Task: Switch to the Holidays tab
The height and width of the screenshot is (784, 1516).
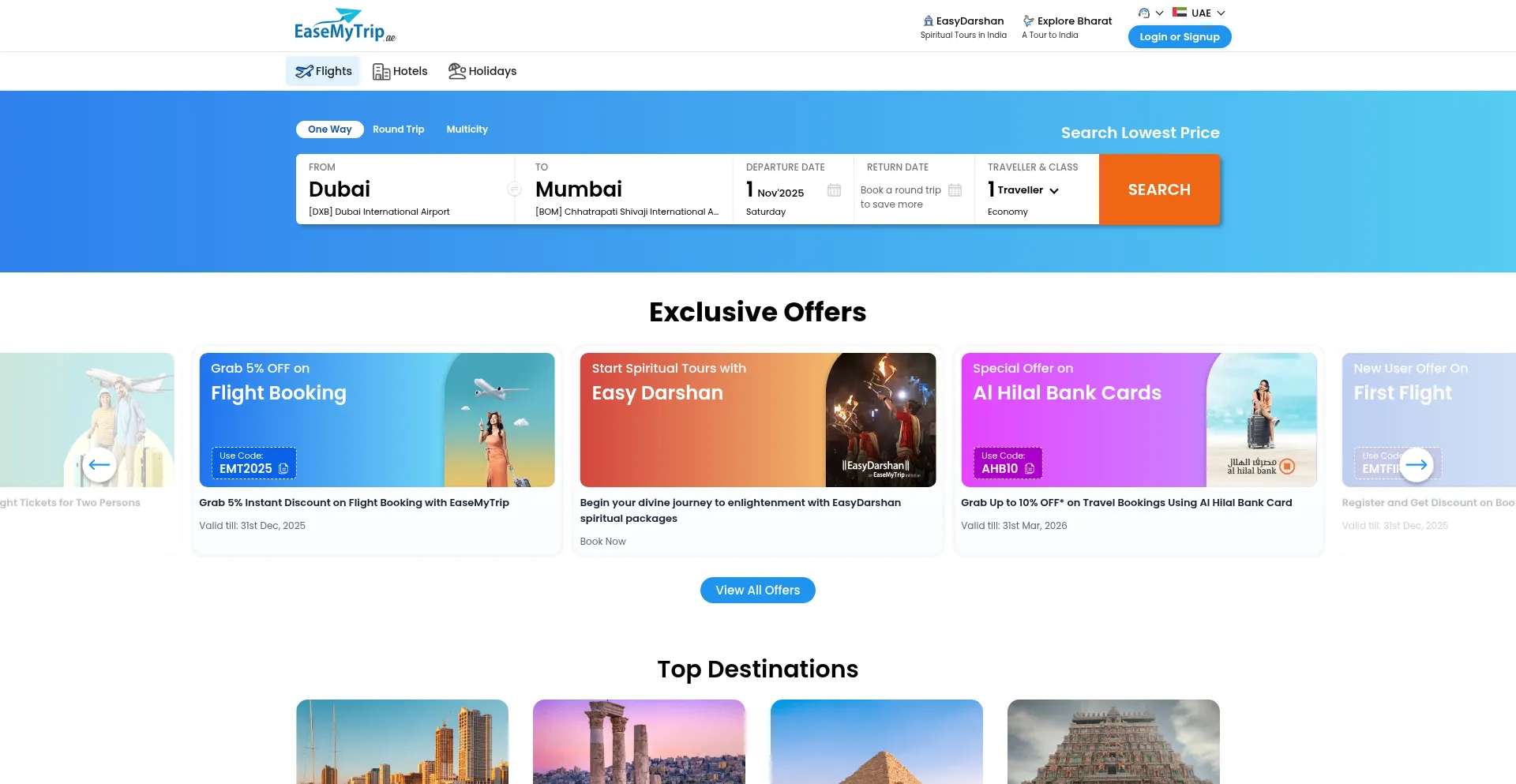Action: tap(482, 71)
